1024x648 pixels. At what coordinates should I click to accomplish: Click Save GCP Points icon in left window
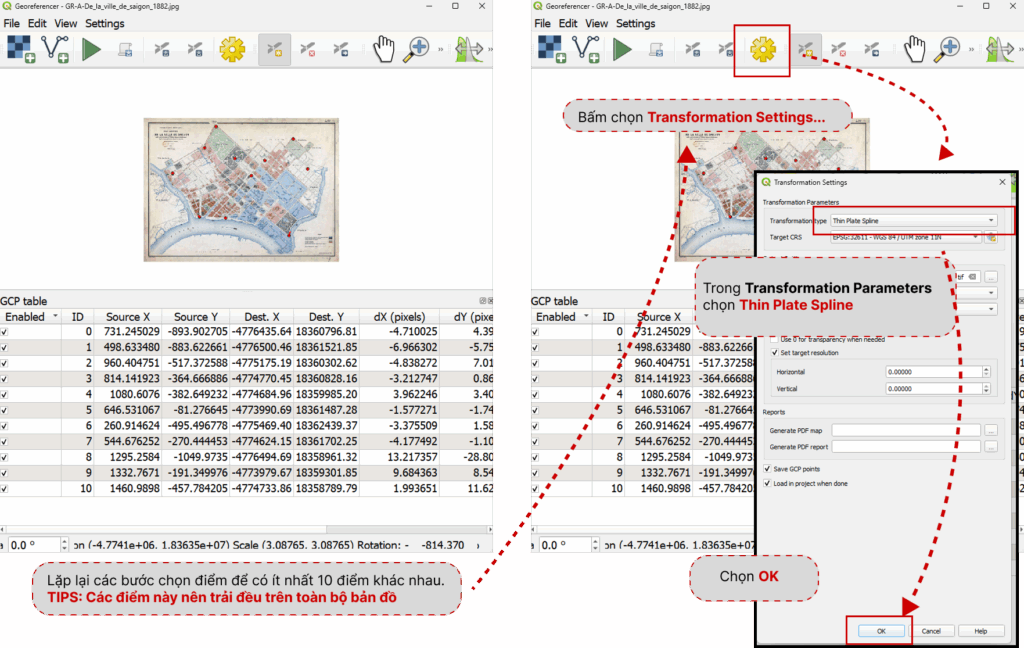pos(195,50)
